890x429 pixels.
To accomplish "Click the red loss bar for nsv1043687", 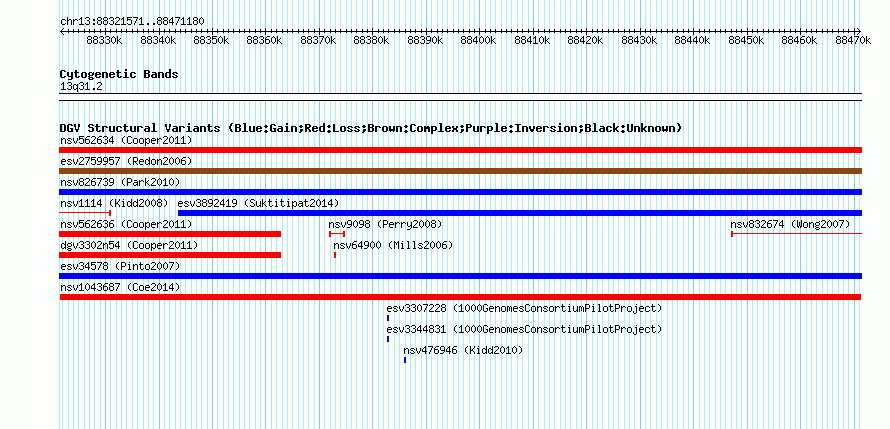I will click(x=460, y=297).
